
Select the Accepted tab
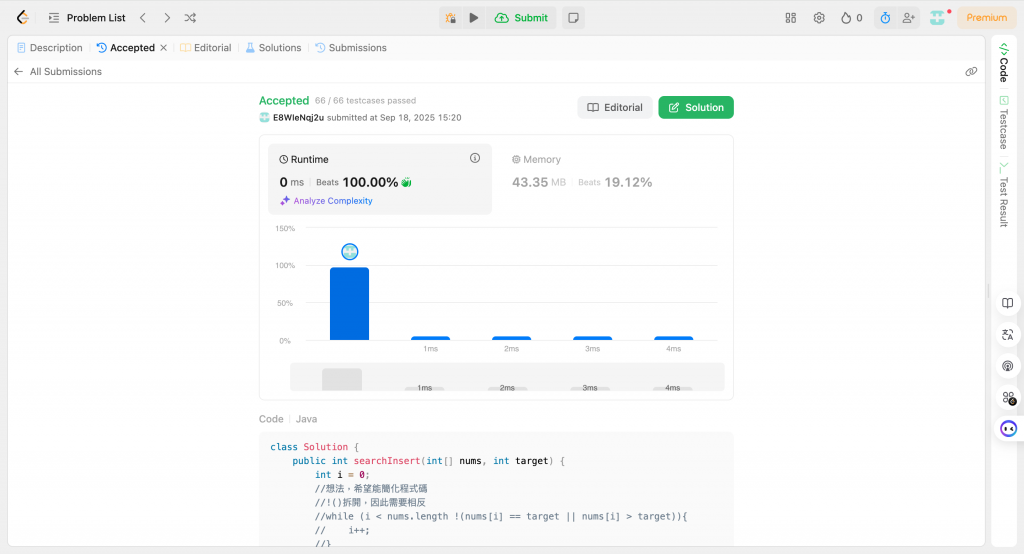coord(125,48)
